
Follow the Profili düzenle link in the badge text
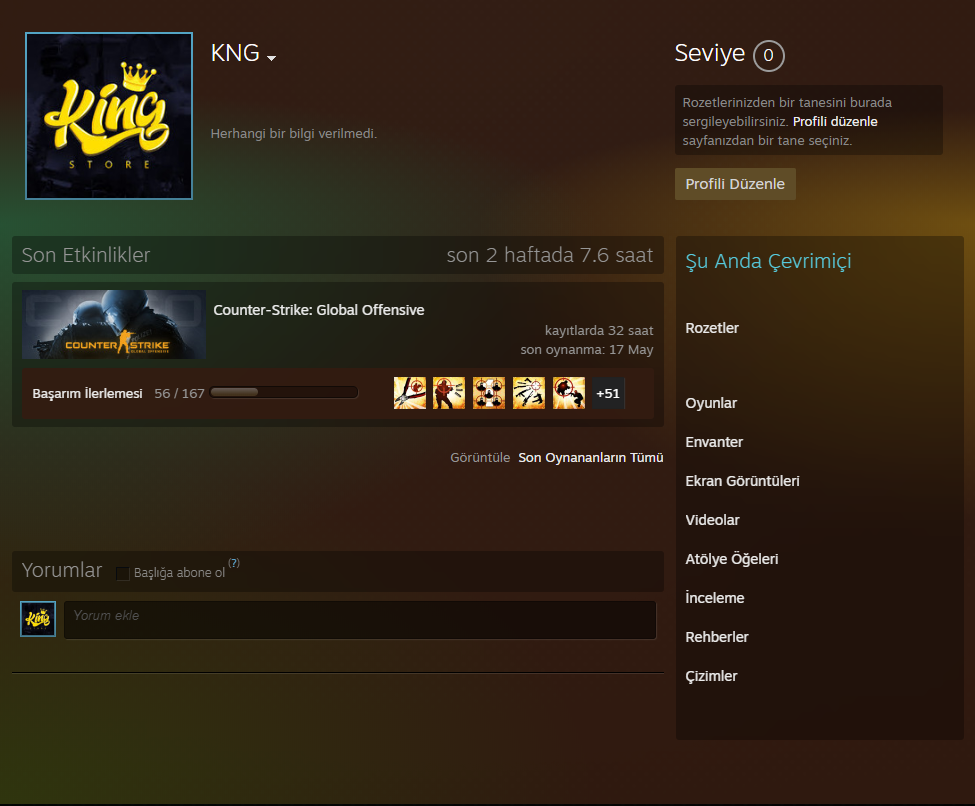pos(835,121)
